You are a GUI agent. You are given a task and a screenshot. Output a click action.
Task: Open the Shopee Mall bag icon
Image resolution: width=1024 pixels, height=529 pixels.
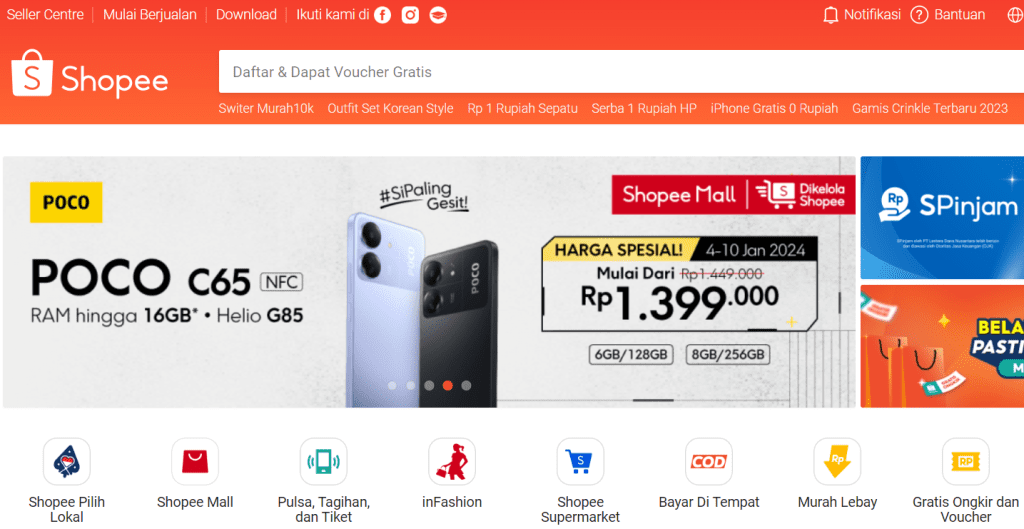[195, 462]
